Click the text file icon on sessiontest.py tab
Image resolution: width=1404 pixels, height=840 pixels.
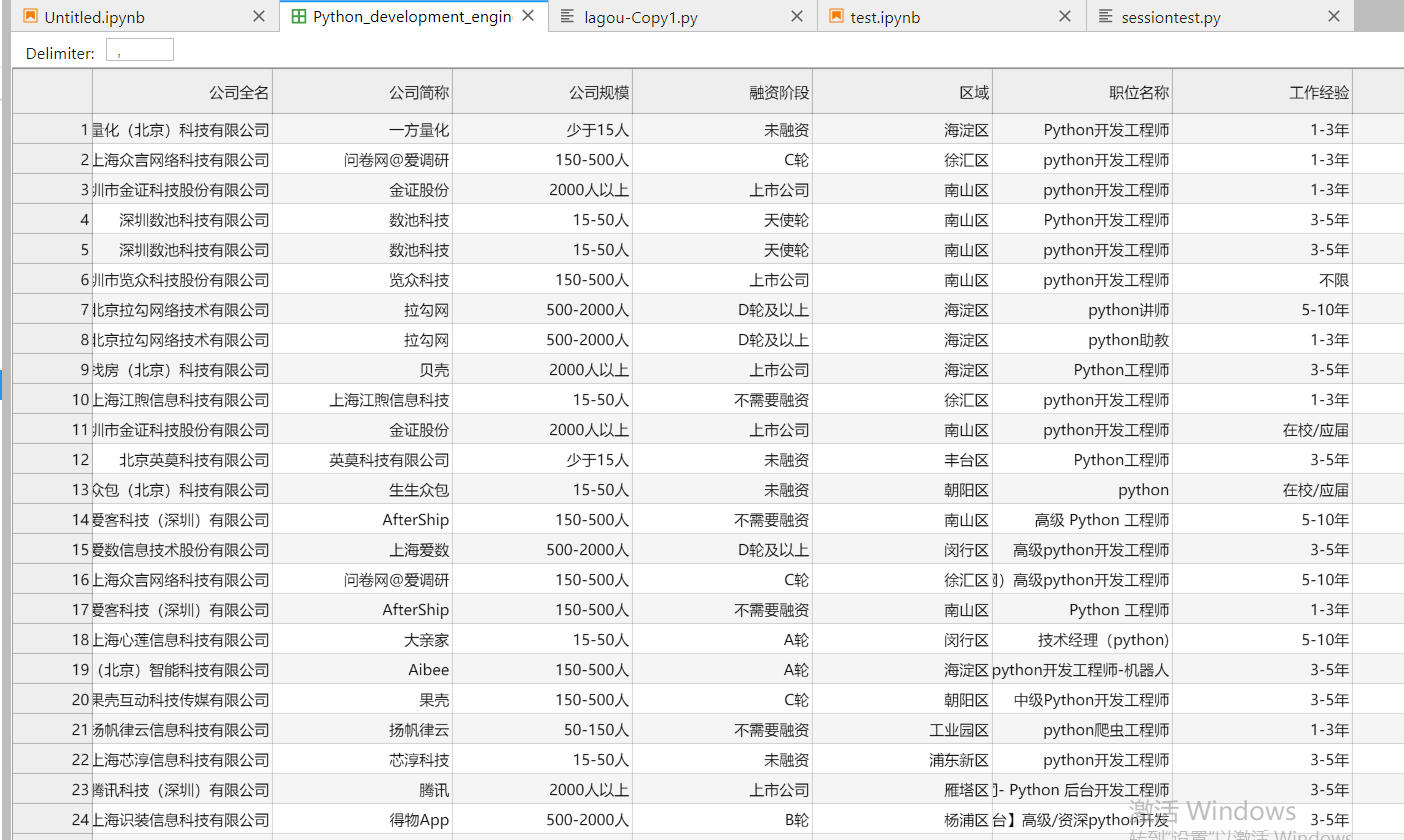[1104, 17]
